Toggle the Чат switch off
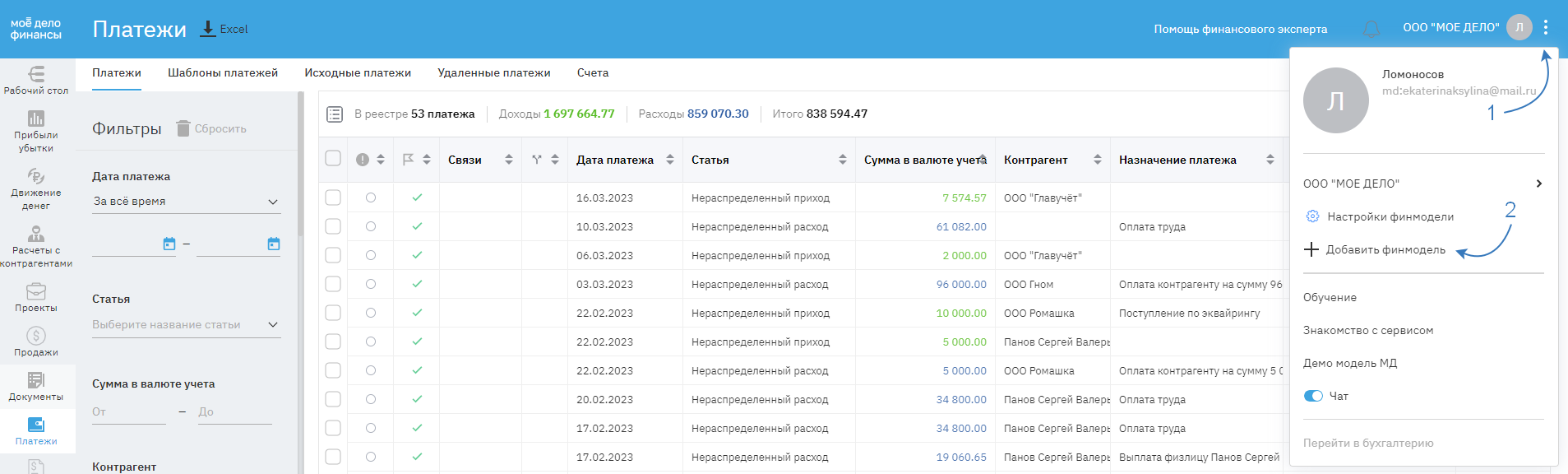The height and width of the screenshot is (474, 1568). (x=1313, y=396)
